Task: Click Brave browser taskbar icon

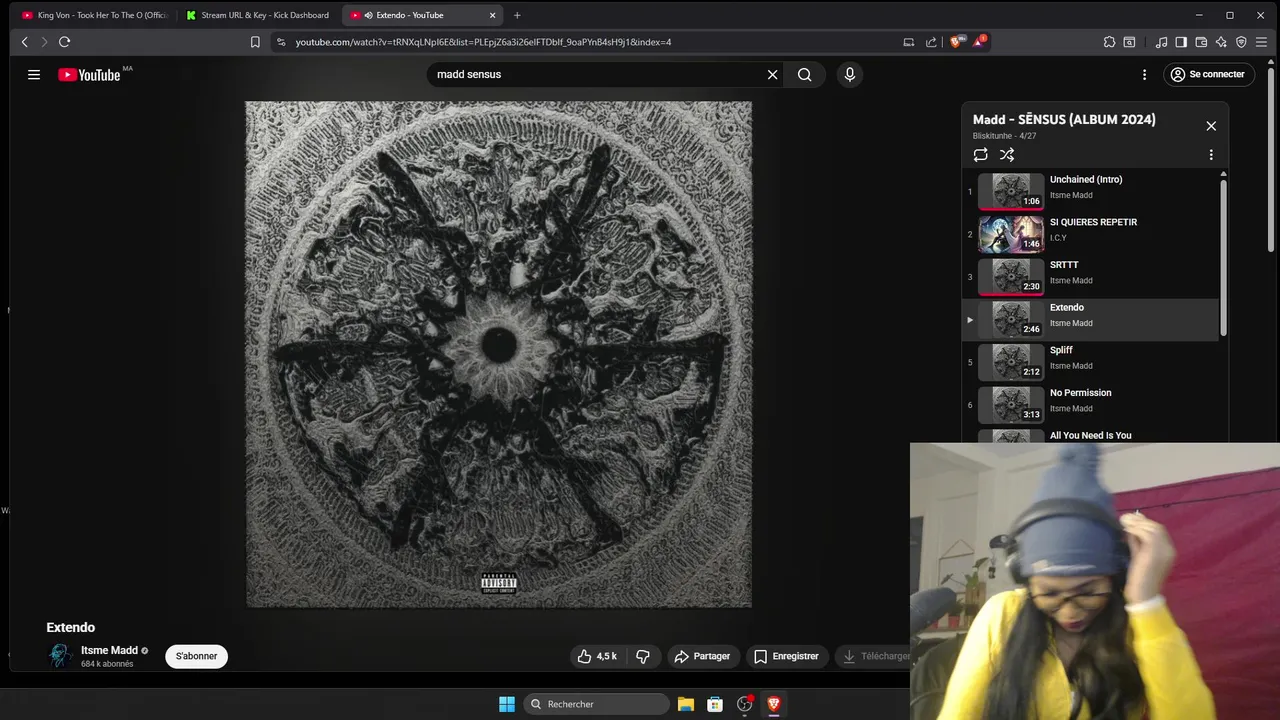Action: (773, 704)
